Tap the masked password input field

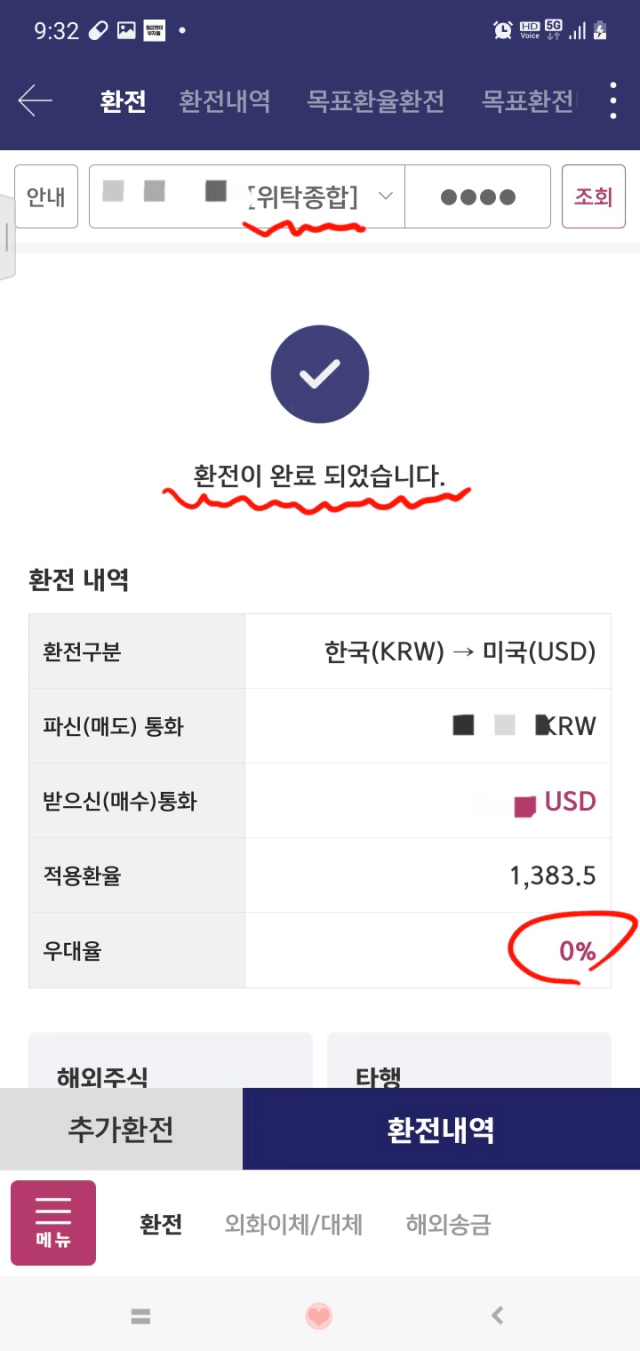click(478, 197)
